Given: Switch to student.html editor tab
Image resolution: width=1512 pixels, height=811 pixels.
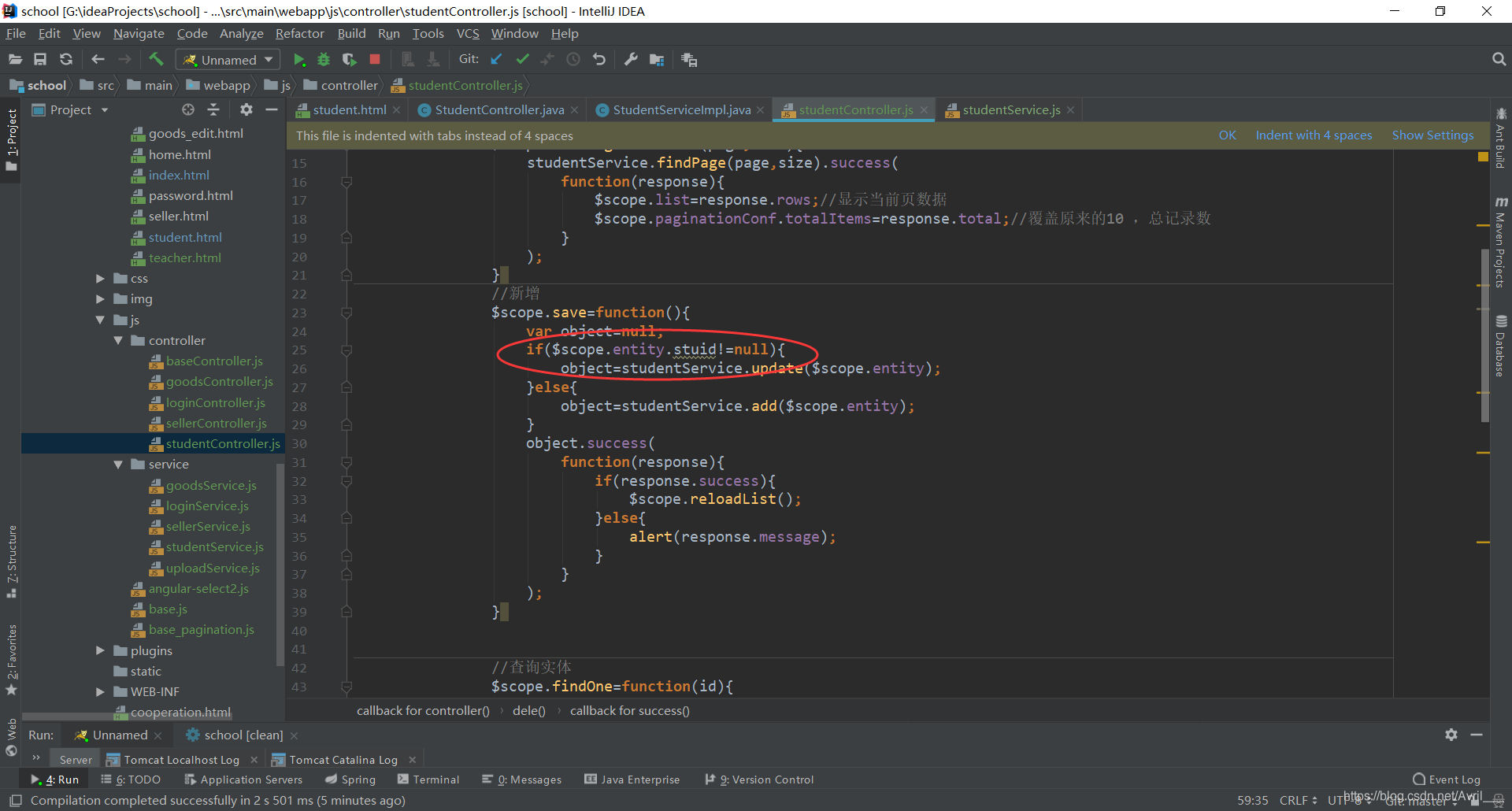Looking at the screenshot, I should point(349,110).
